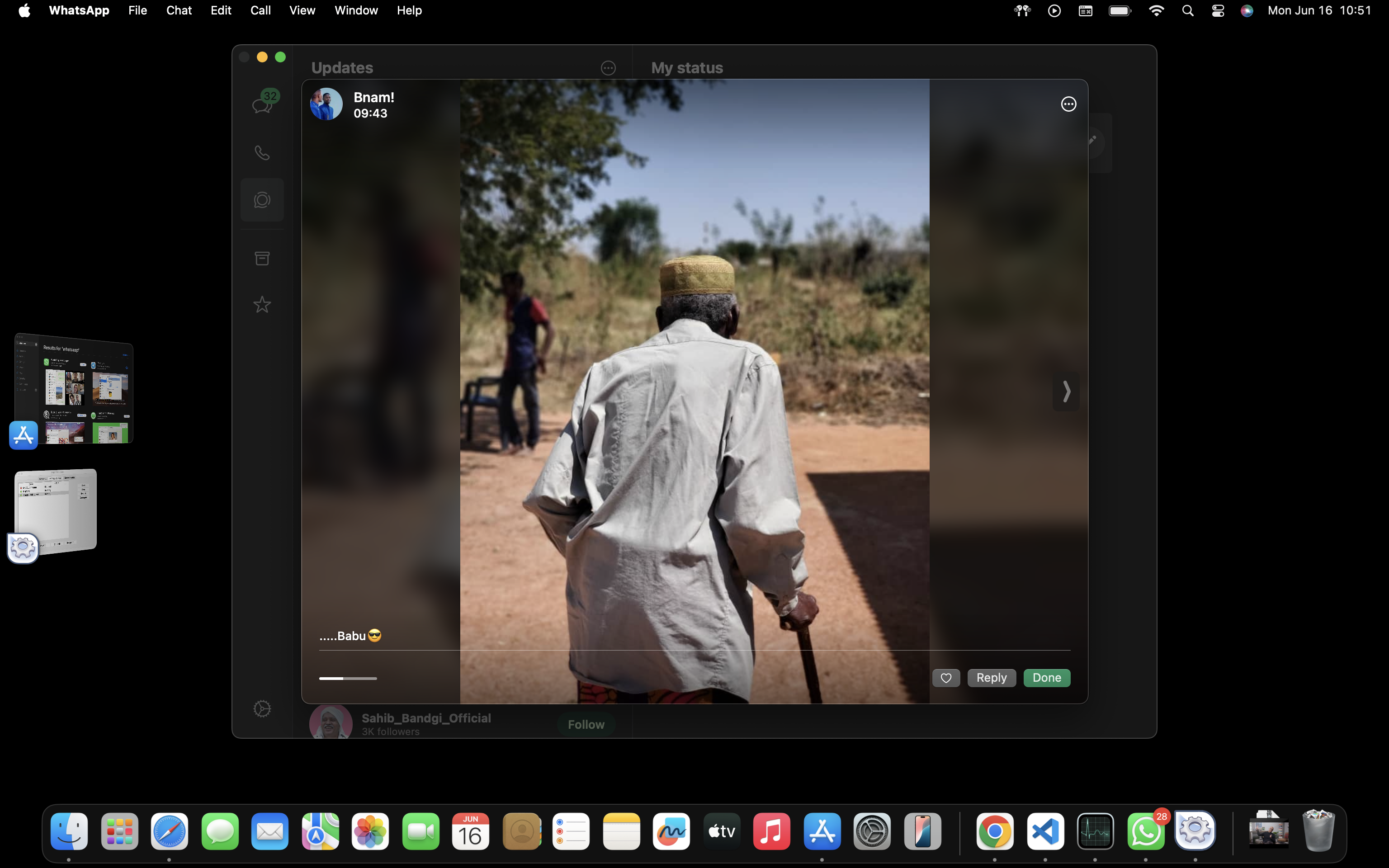The image size is (1389, 868).
Task: Go to next status with chevron
Action: click(1066, 392)
